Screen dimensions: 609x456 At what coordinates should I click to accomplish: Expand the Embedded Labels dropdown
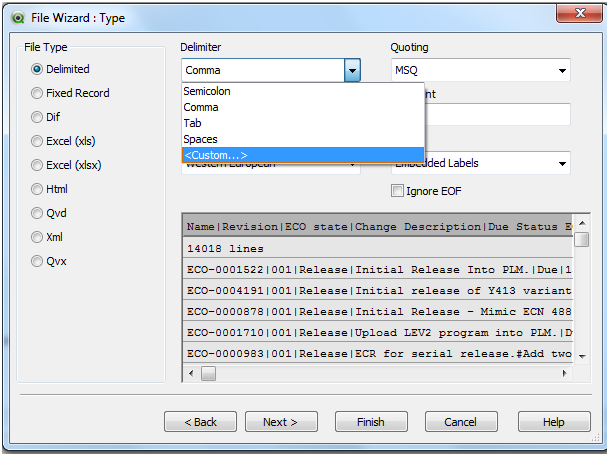562,162
